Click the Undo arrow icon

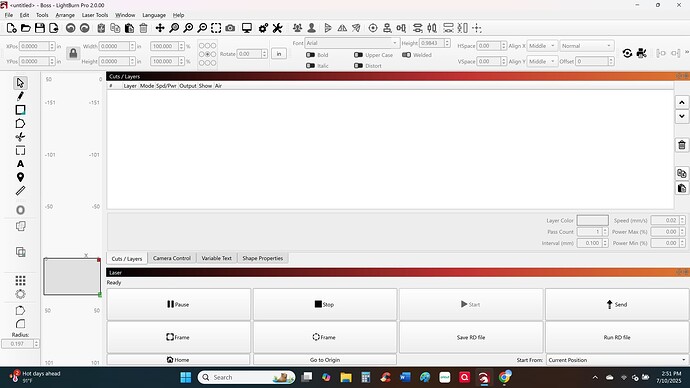click(x=70, y=28)
